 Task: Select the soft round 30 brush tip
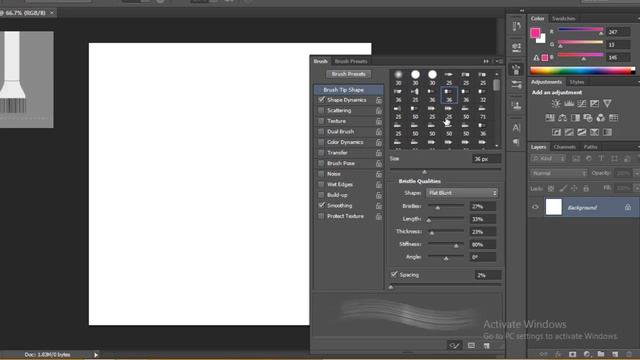(x=398, y=74)
